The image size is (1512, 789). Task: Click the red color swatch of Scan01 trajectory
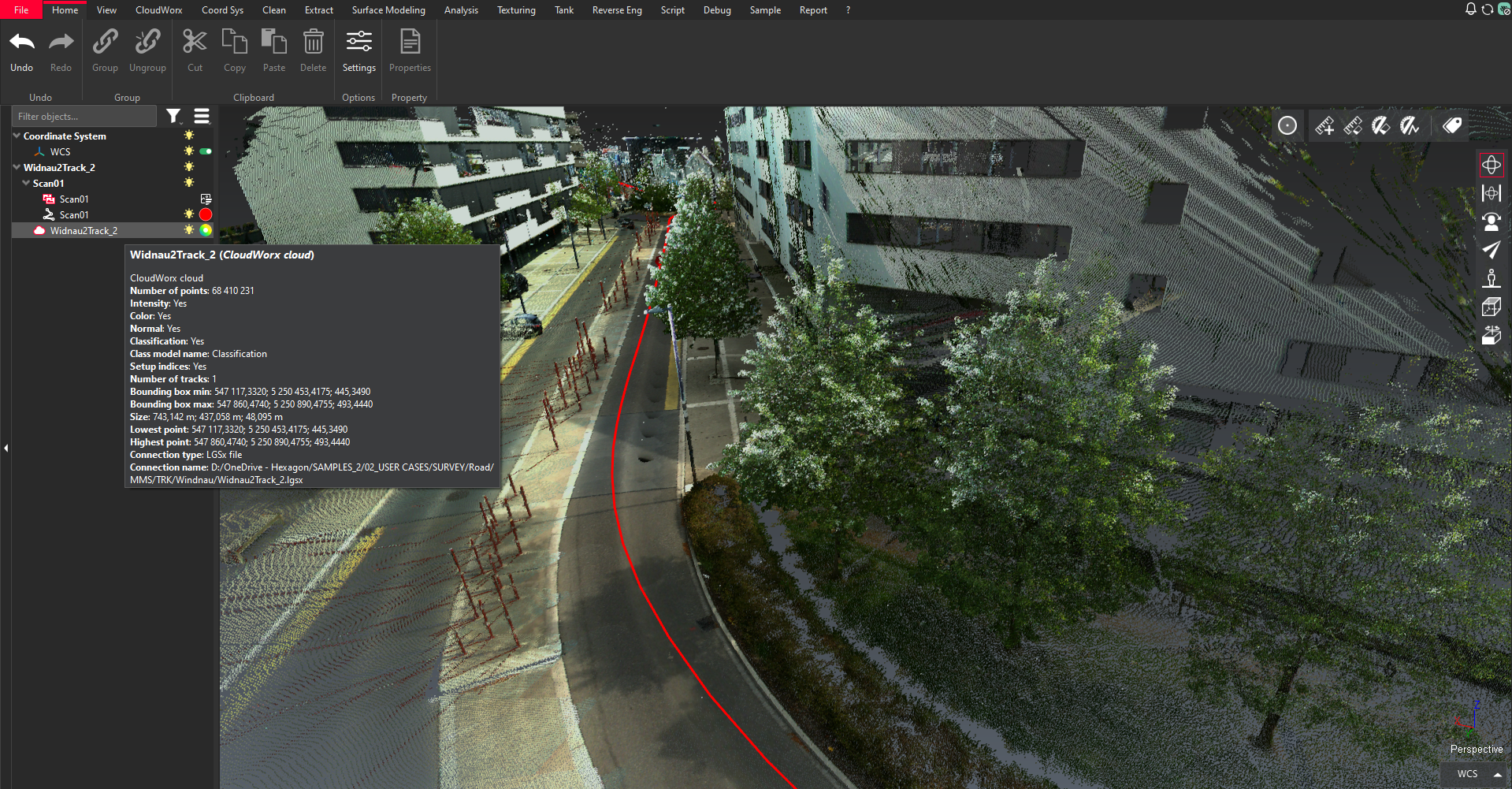click(x=206, y=214)
